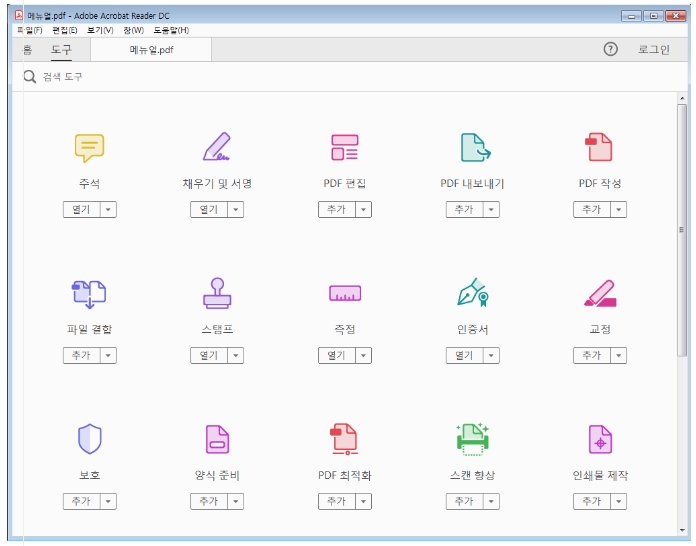Screen dimensions: 696x546
Task: Click the 인증서 fountain pen icon
Action: [473, 293]
